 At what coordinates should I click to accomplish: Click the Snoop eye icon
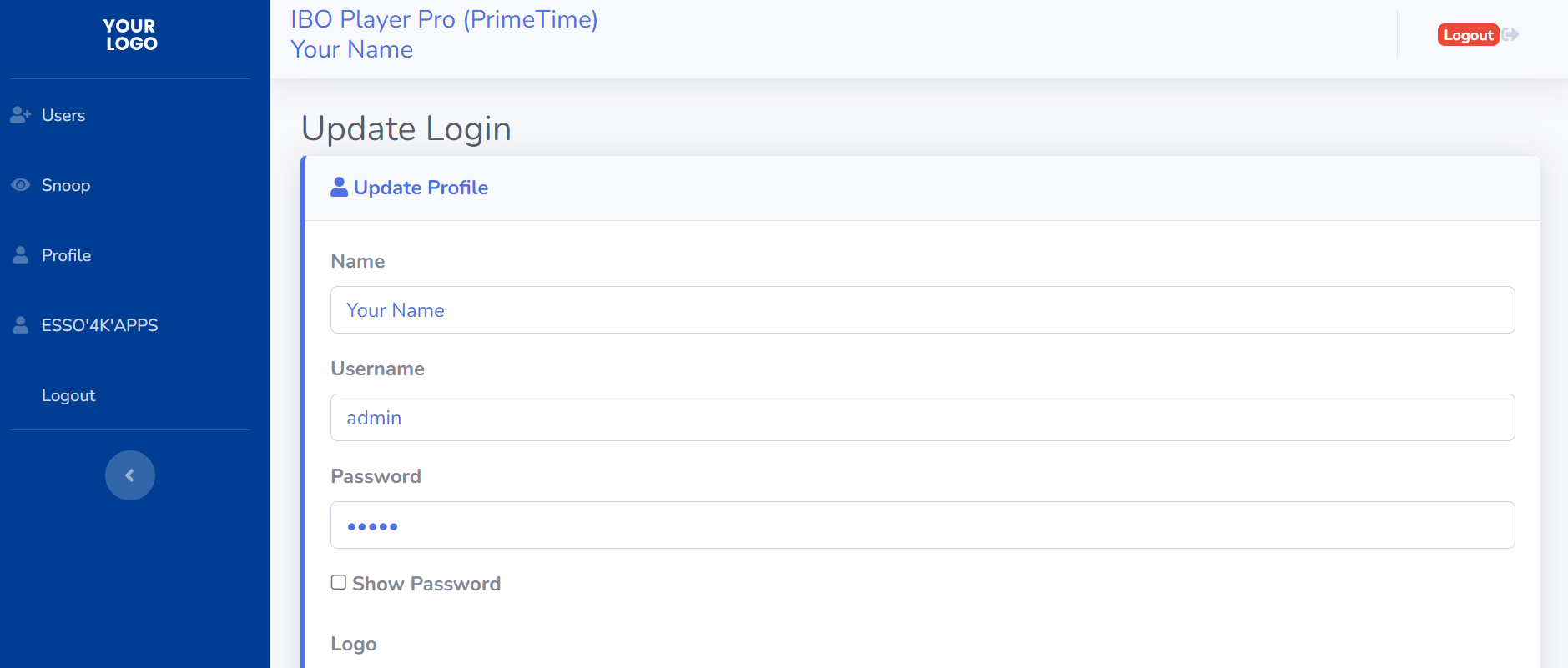[x=20, y=185]
